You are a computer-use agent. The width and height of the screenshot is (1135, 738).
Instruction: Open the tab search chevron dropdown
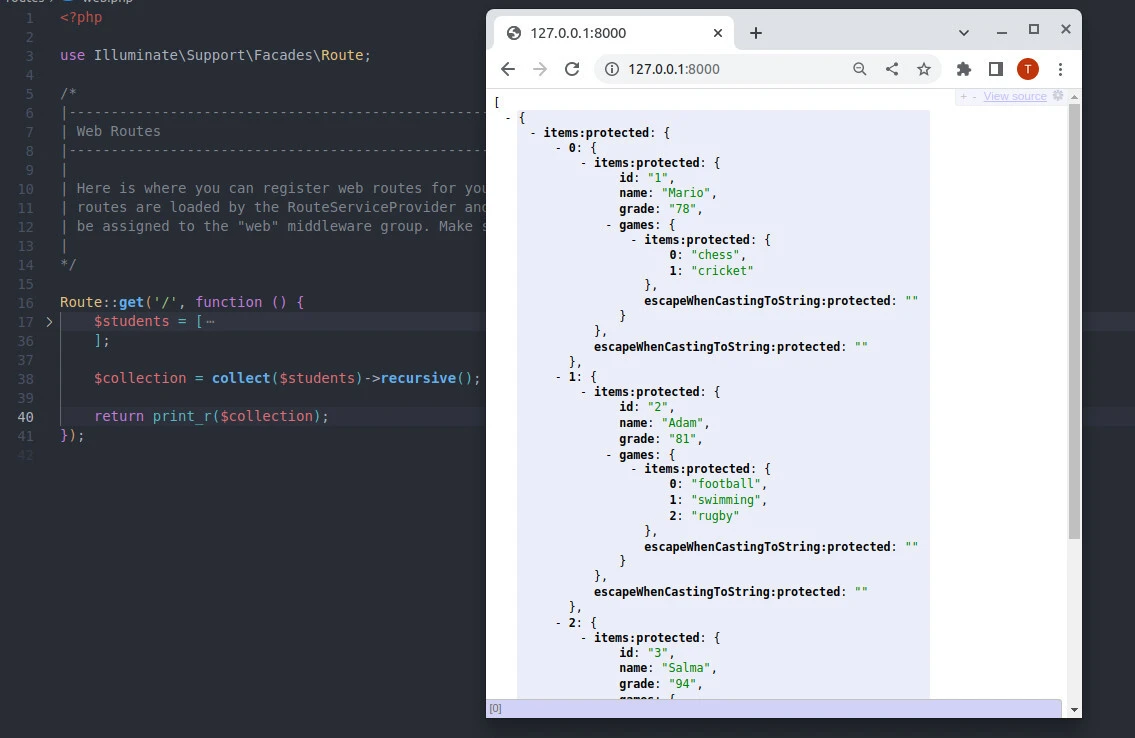click(964, 33)
